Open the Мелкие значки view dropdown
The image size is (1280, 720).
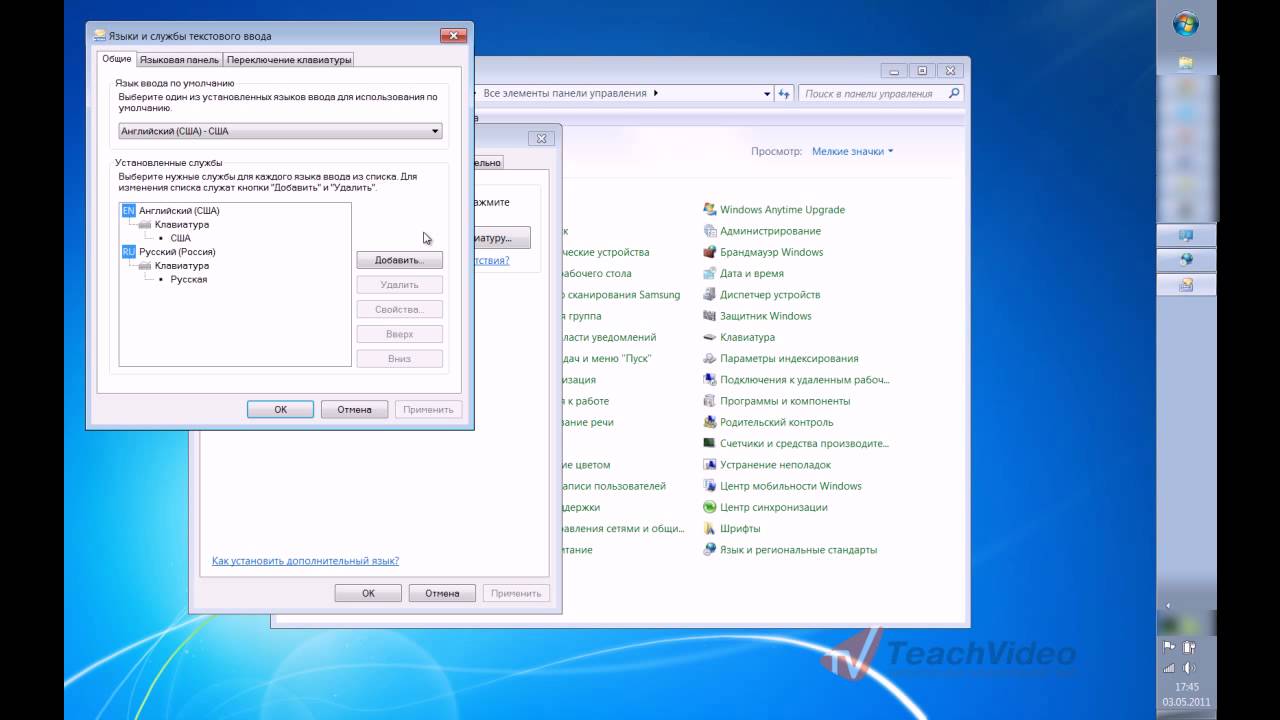(852, 151)
